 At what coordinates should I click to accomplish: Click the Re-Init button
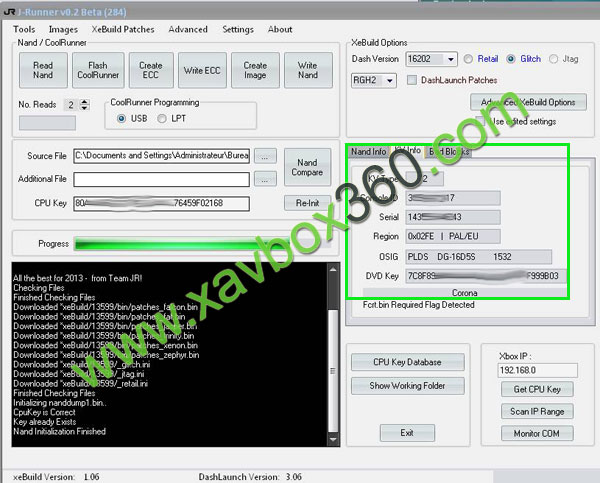[307, 203]
